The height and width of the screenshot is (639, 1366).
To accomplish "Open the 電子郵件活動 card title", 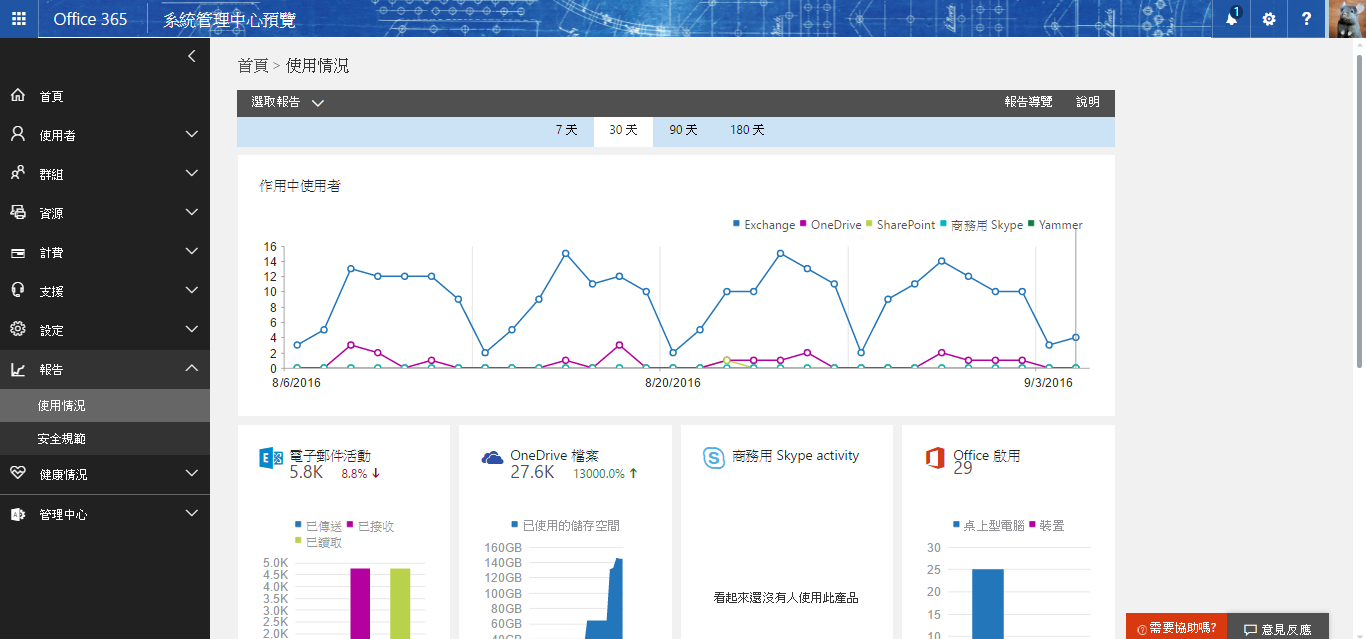I will coord(330,456).
